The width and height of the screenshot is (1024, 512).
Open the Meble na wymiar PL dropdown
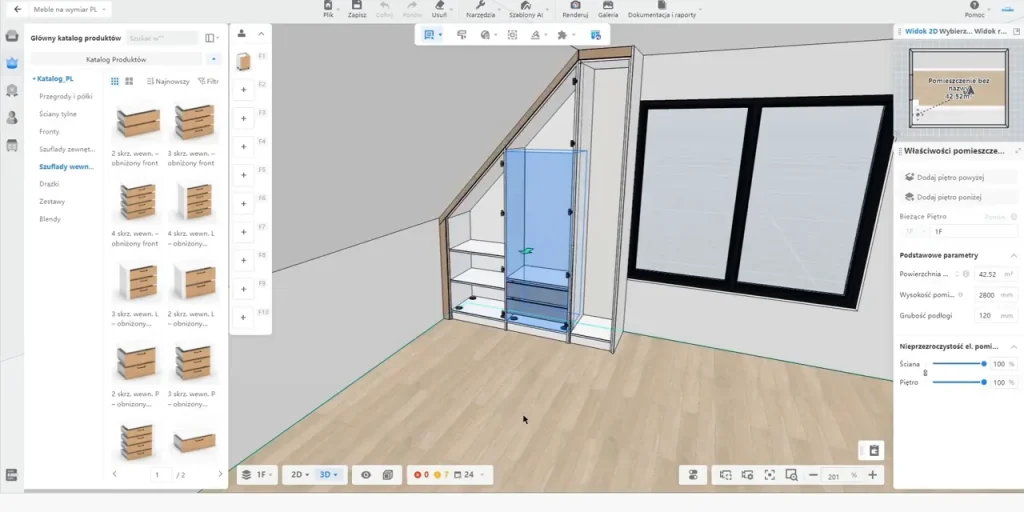(x=69, y=10)
